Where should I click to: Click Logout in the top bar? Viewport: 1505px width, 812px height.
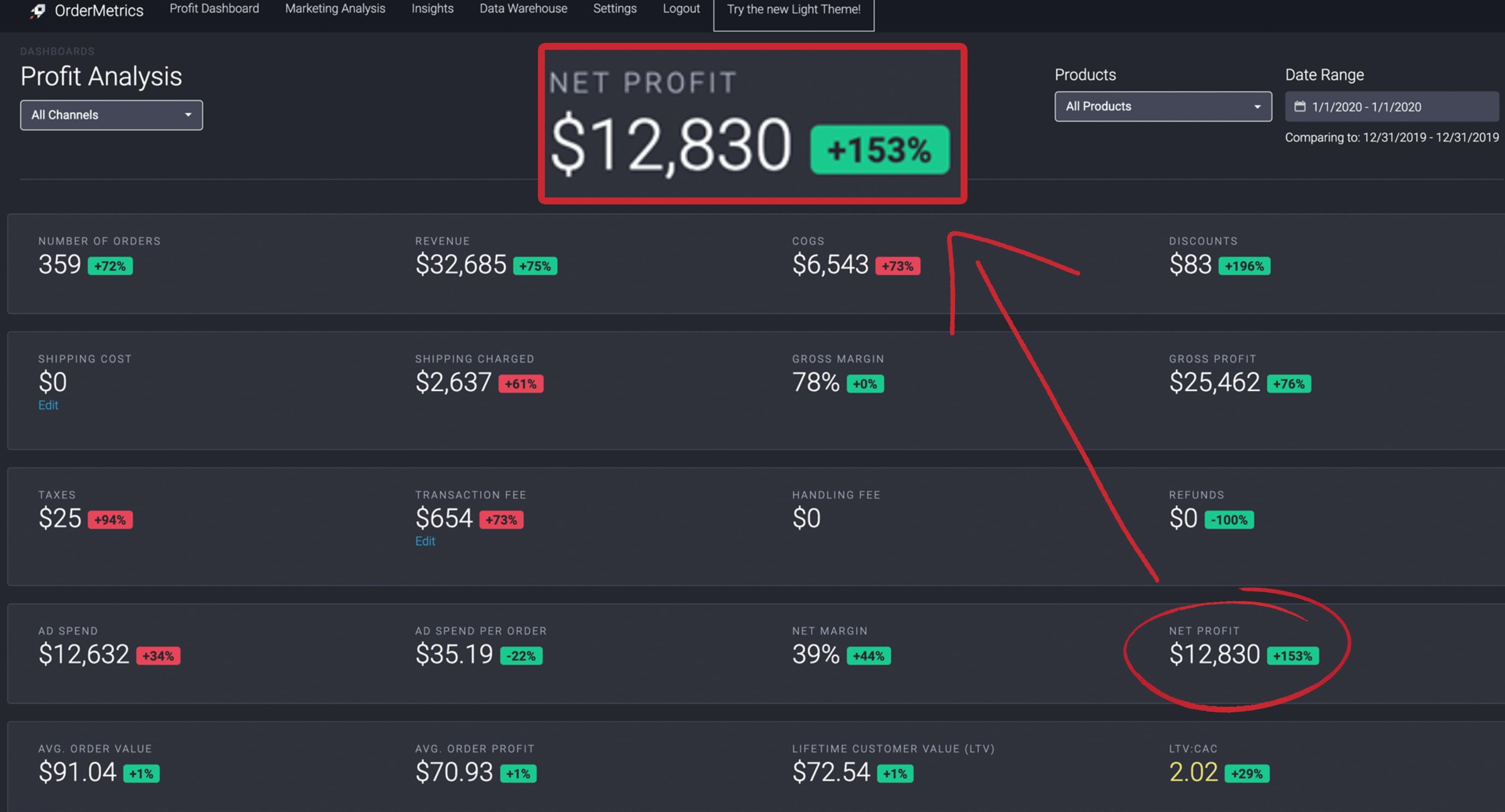pyautogui.click(x=681, y=9)
